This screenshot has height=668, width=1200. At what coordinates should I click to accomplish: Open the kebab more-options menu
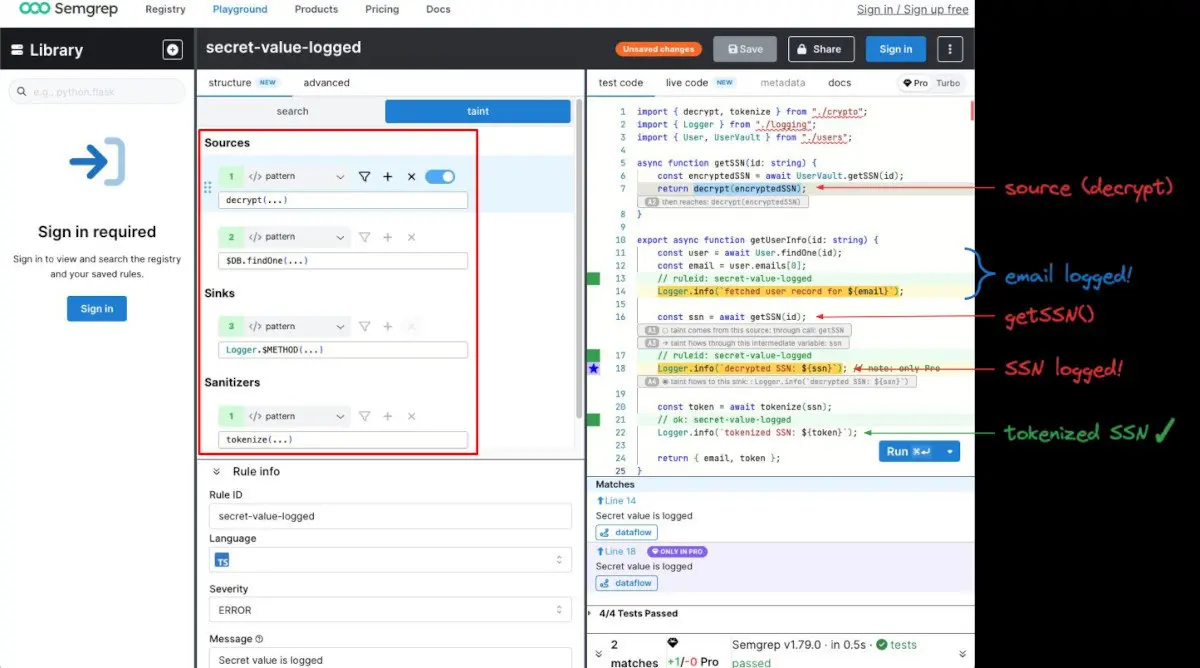949,49
